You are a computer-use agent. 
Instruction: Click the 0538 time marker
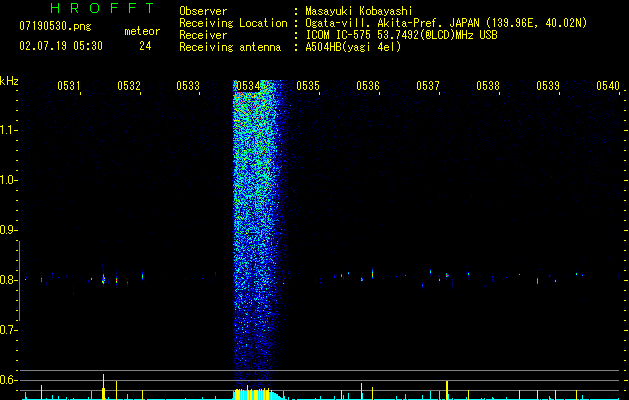tap(488, 86)
